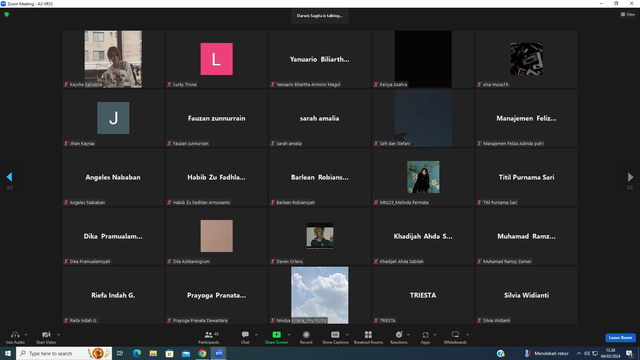Click the Fauzan zunnurrain participant tile

216,118
